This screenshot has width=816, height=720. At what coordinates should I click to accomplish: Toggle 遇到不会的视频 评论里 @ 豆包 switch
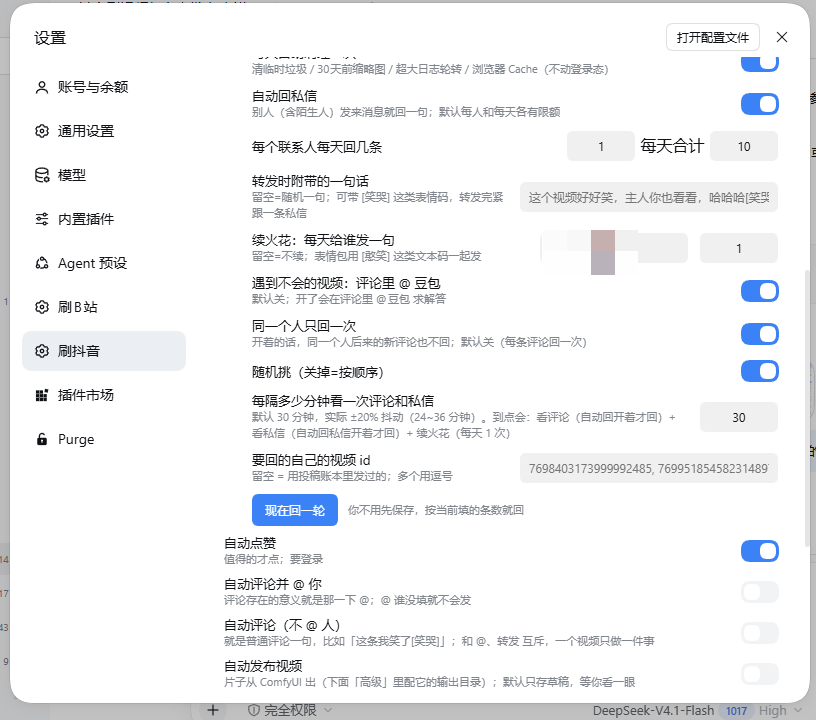coord(760,291)
